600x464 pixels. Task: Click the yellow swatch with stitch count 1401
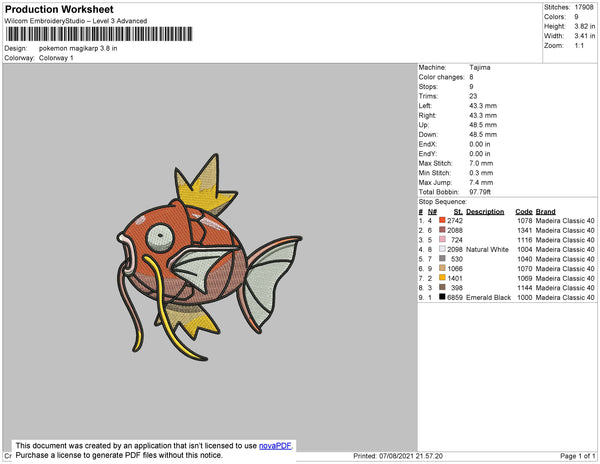click(442, 277)
